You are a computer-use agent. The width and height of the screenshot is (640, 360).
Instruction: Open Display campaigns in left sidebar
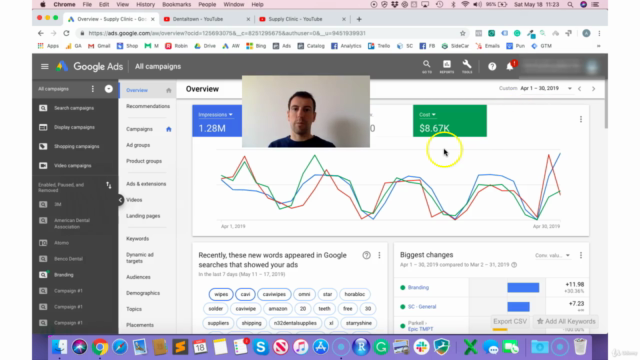74,127
